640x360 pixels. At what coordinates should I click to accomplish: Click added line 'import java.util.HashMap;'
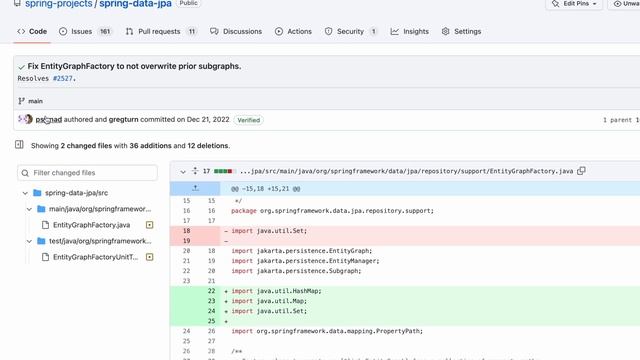click(276, 291)
